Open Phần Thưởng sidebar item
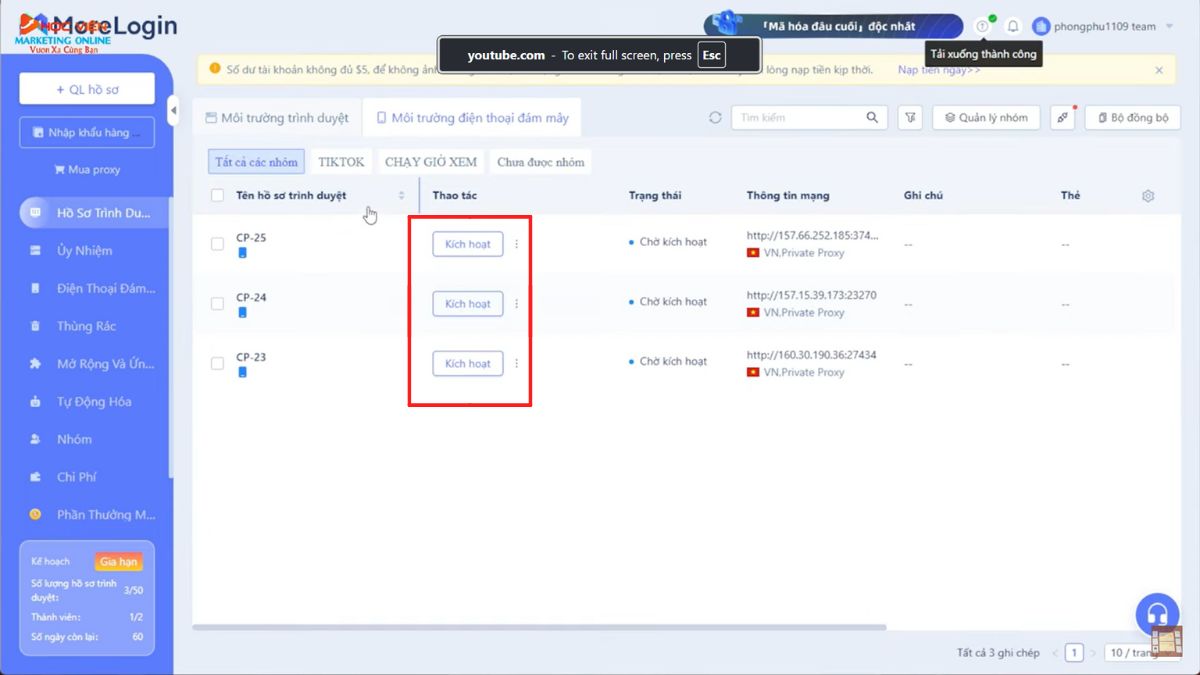 pyautogui.click(x=94, y=515)
